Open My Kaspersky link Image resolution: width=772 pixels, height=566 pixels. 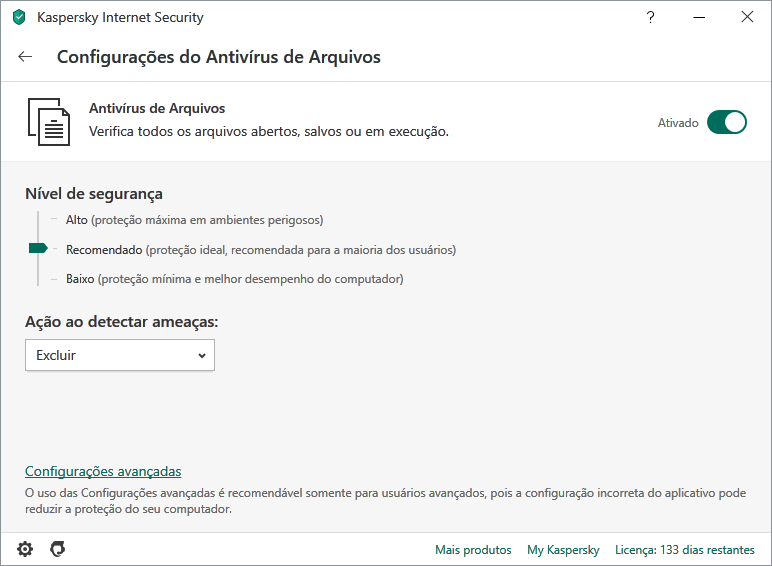(x=563, y=550)
